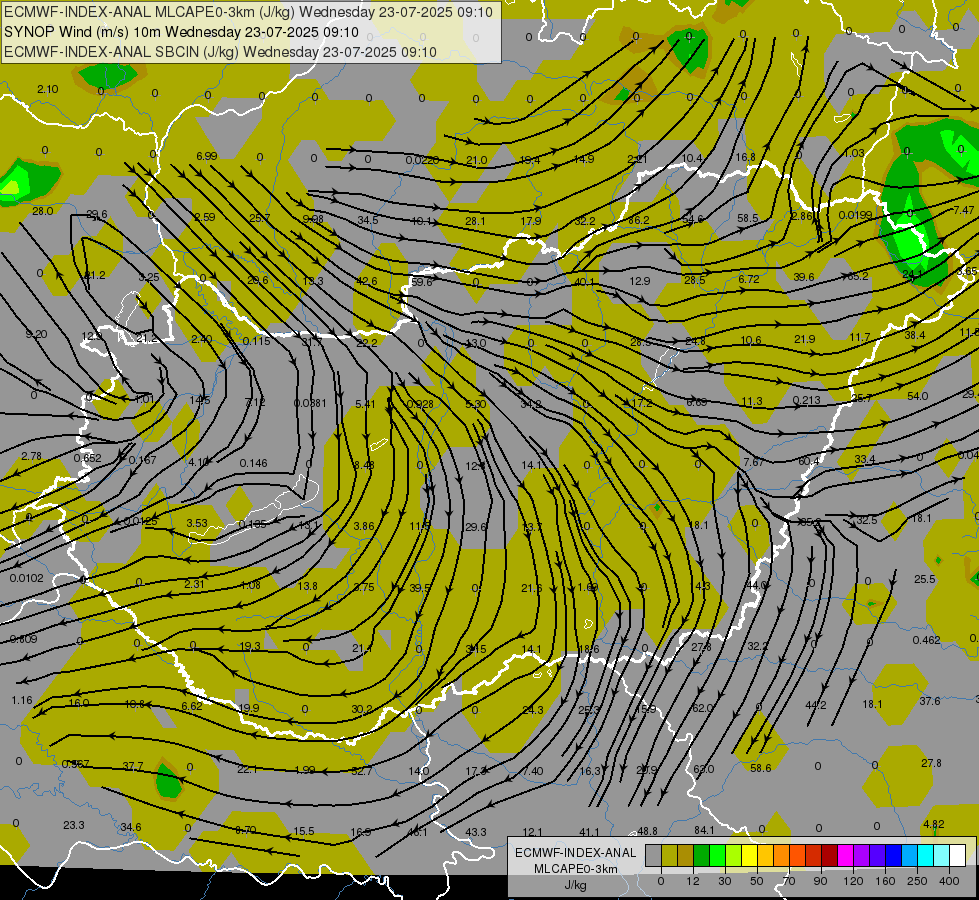The height and width of the screenshot is (900, 979).
Task: Click the map value '38.4'
Action: [x=915, y=335]
